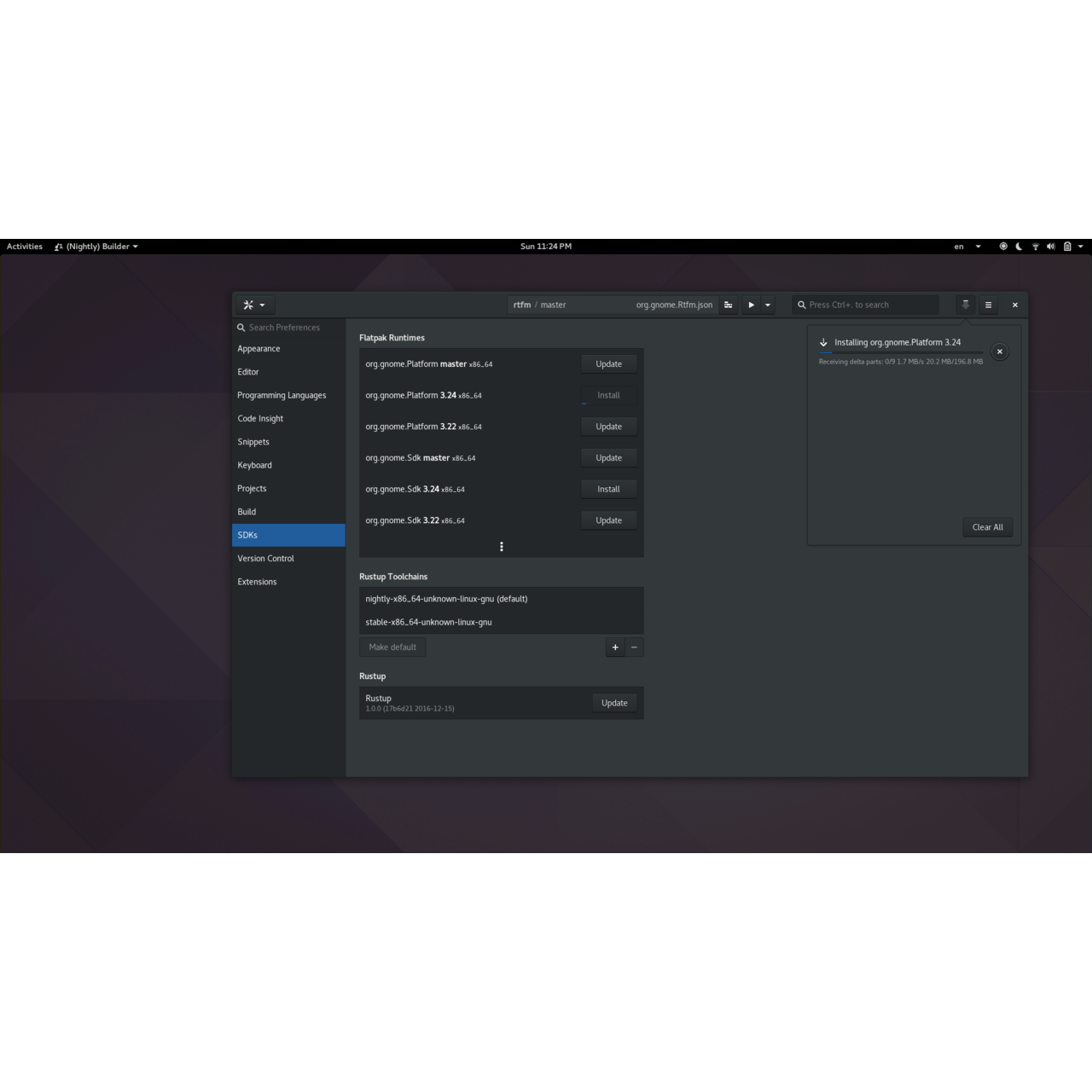Cancel the org.gnome.Platform 3.24 installation
This screenshot has height=1092, width=1092.
(999, 351)
